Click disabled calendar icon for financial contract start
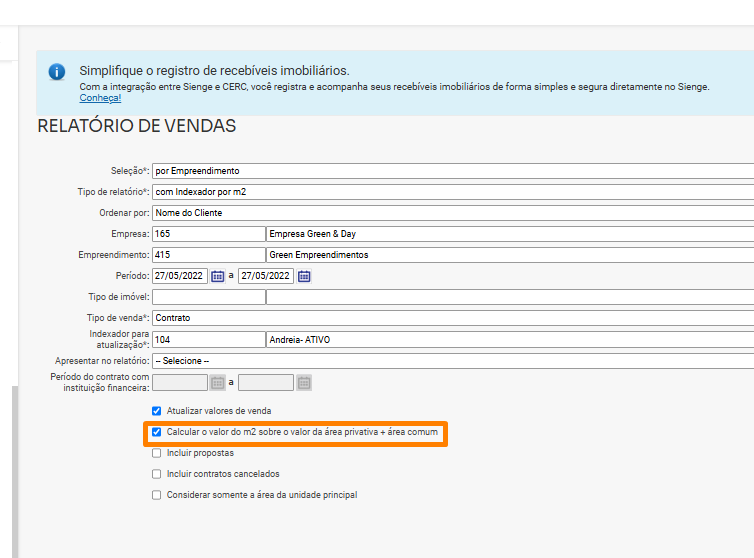 218,383
